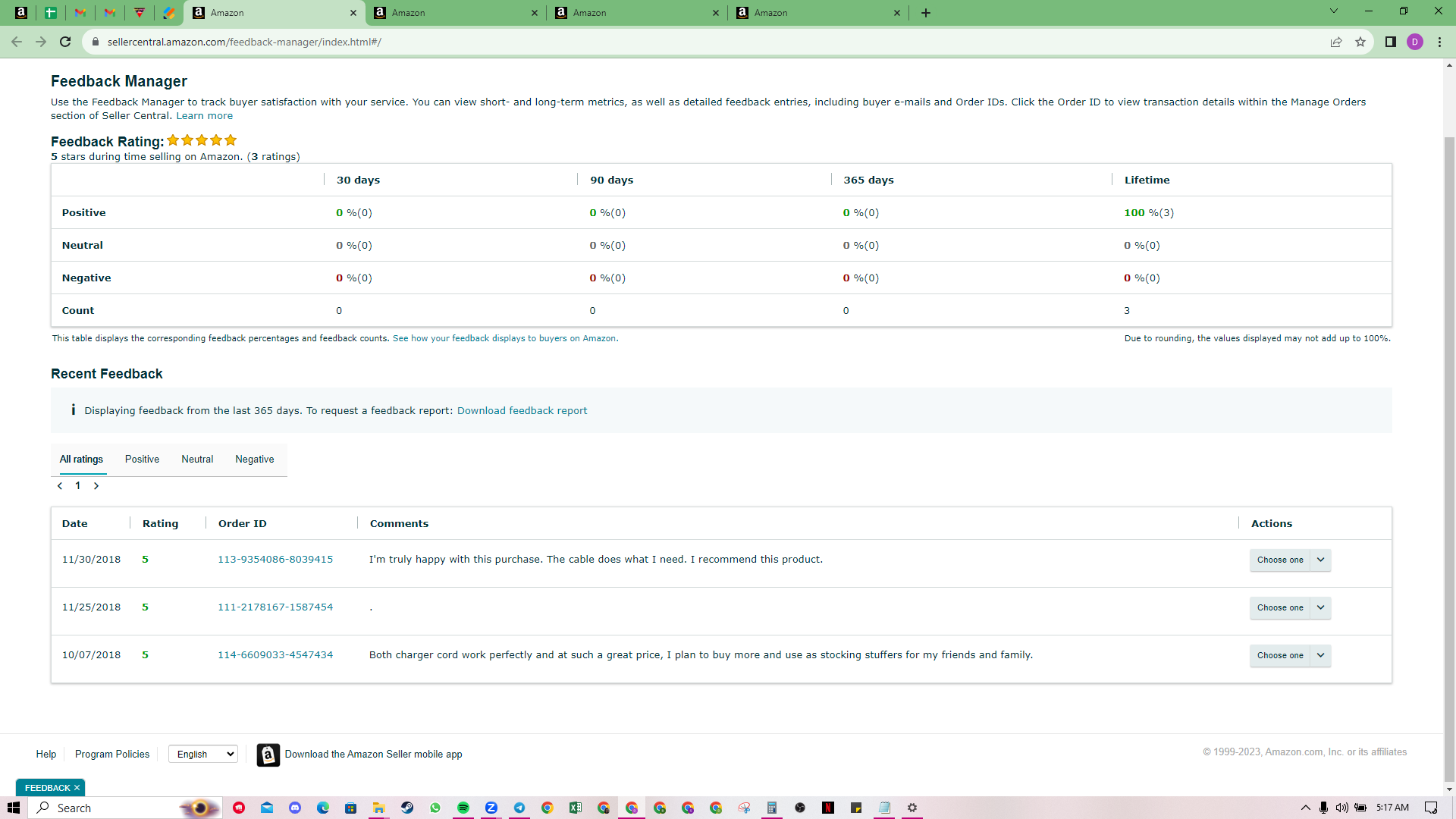The width and height of the screenshot is (1456, 819).
Task: Open the Learn more link
Action: 205,116
